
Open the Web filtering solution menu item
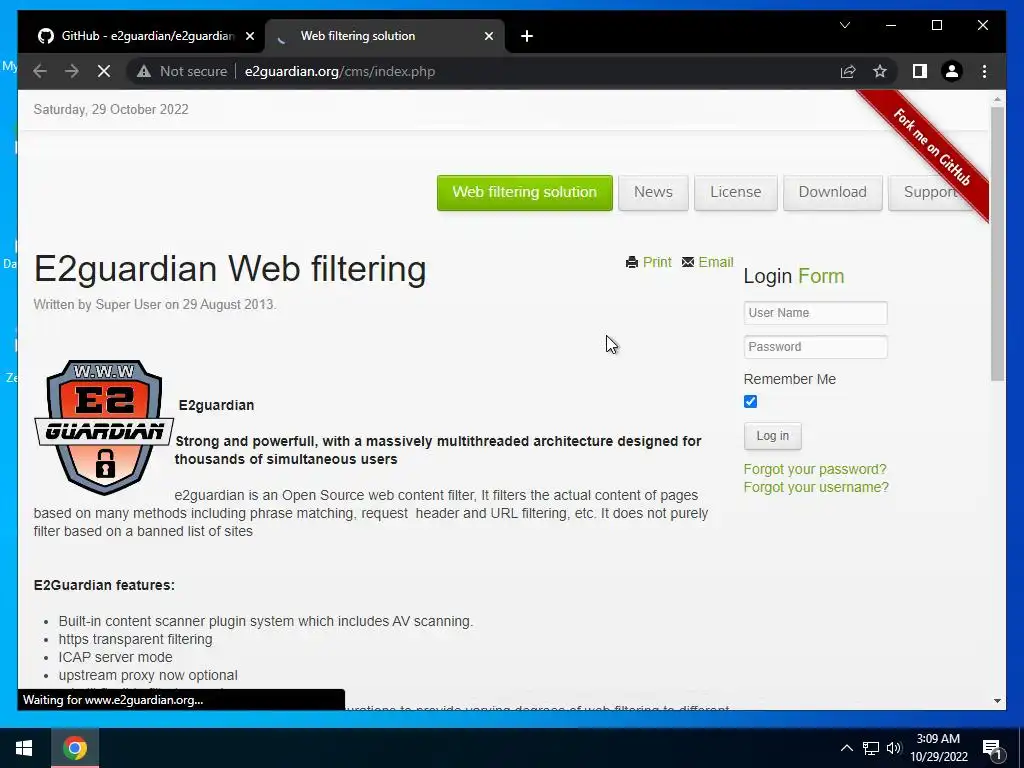(524, 193)
